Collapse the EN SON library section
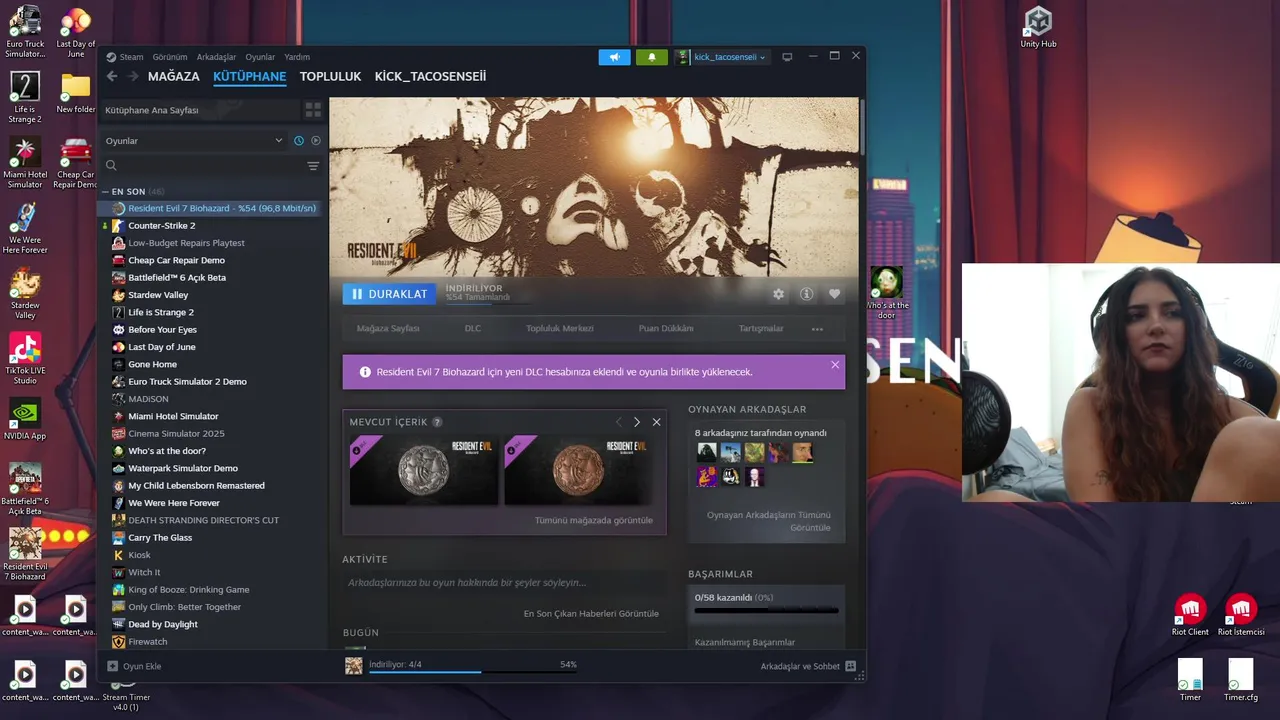1280x720 pixels. (x=105, y=191)
